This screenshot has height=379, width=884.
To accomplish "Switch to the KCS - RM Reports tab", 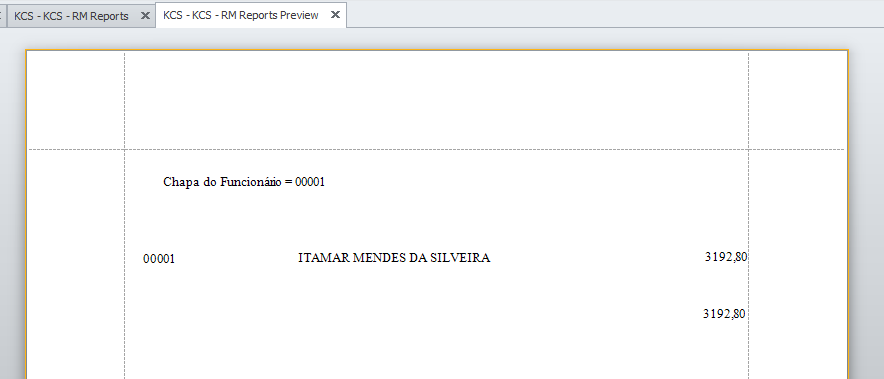I will point(72,16).
